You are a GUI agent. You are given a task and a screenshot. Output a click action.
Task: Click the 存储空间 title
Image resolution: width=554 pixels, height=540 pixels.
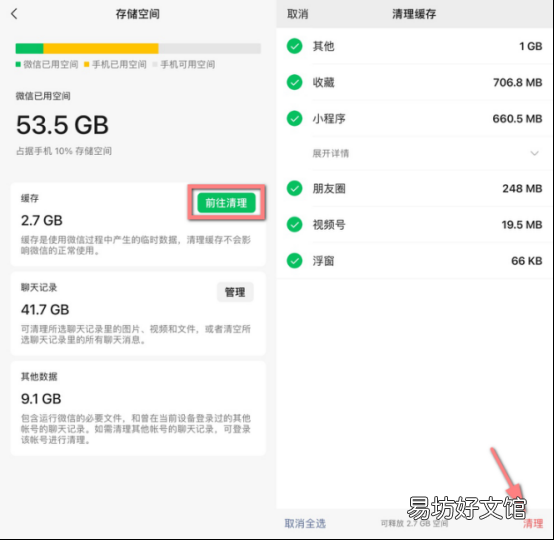pyautogui.click(x=138, y=14)
